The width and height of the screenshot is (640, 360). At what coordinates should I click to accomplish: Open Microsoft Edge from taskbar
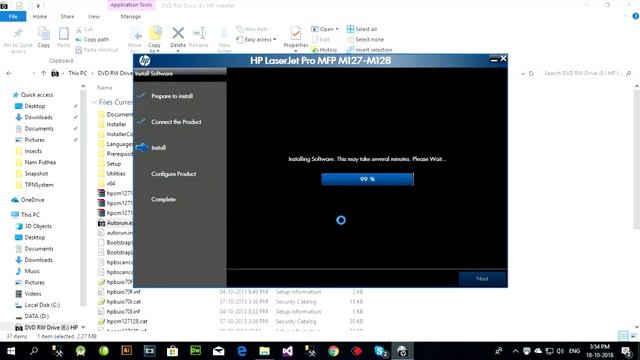pos(242,351)
